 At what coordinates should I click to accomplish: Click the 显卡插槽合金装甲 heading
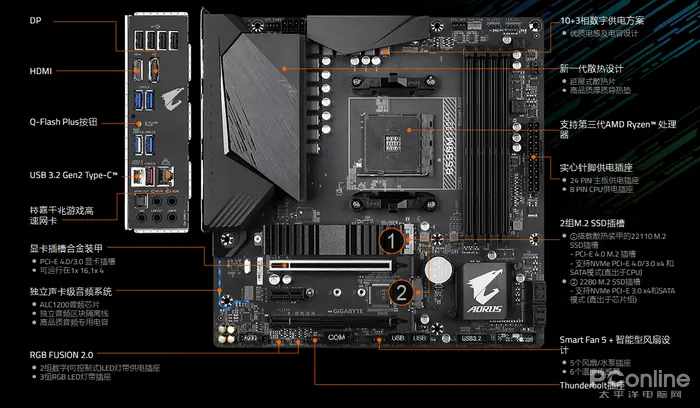(x=66, y=248)
